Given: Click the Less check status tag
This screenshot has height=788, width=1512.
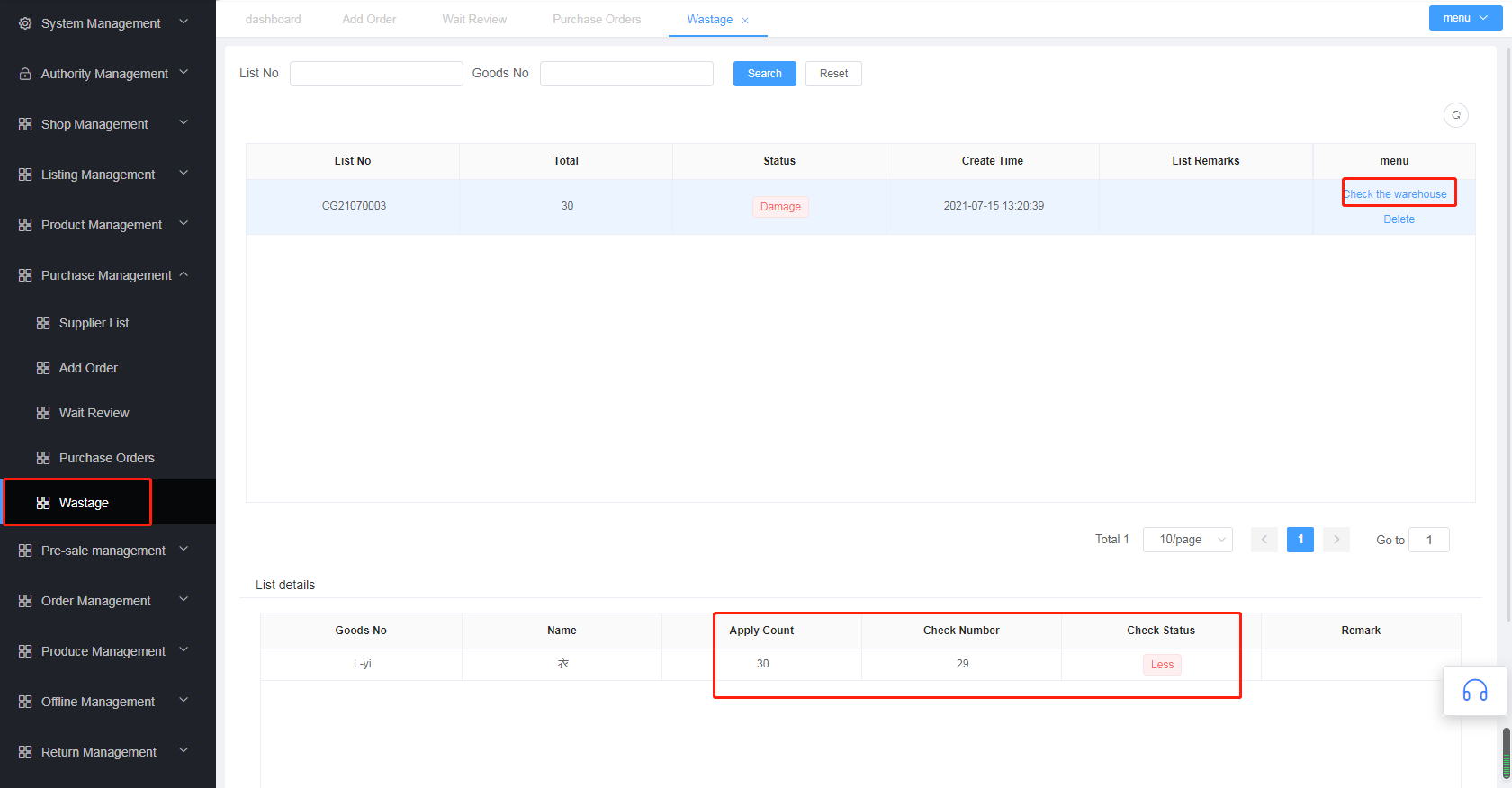Looking at the screenshot, I should tap(1162, 665).
